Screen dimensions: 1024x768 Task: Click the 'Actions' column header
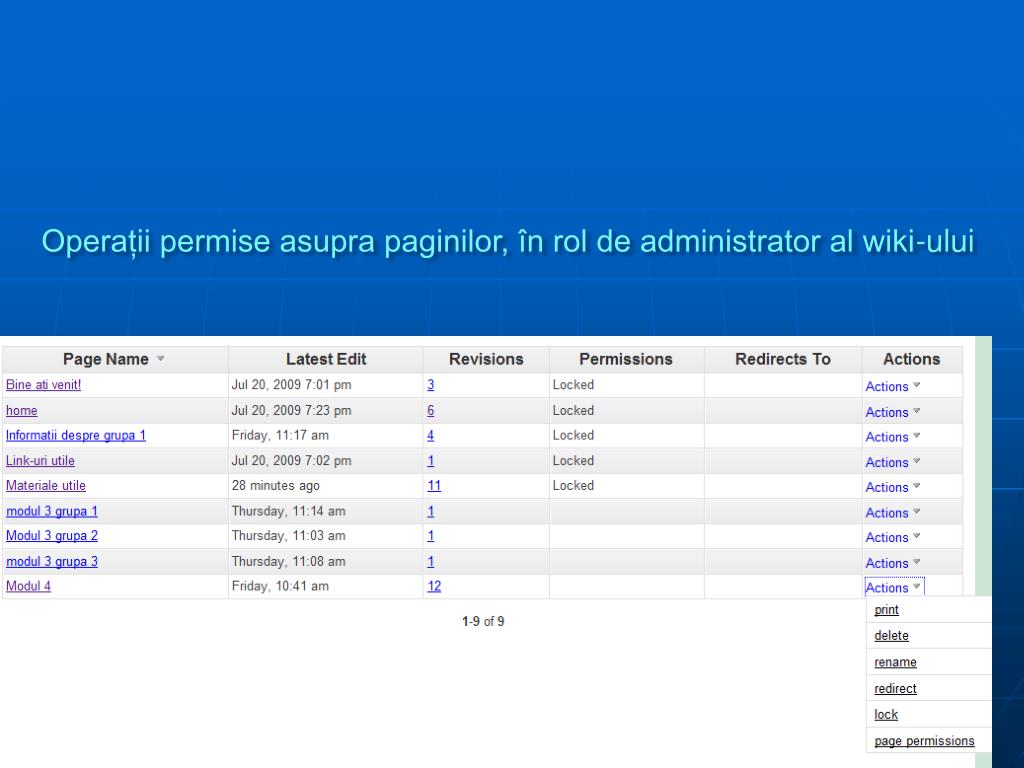912,359
